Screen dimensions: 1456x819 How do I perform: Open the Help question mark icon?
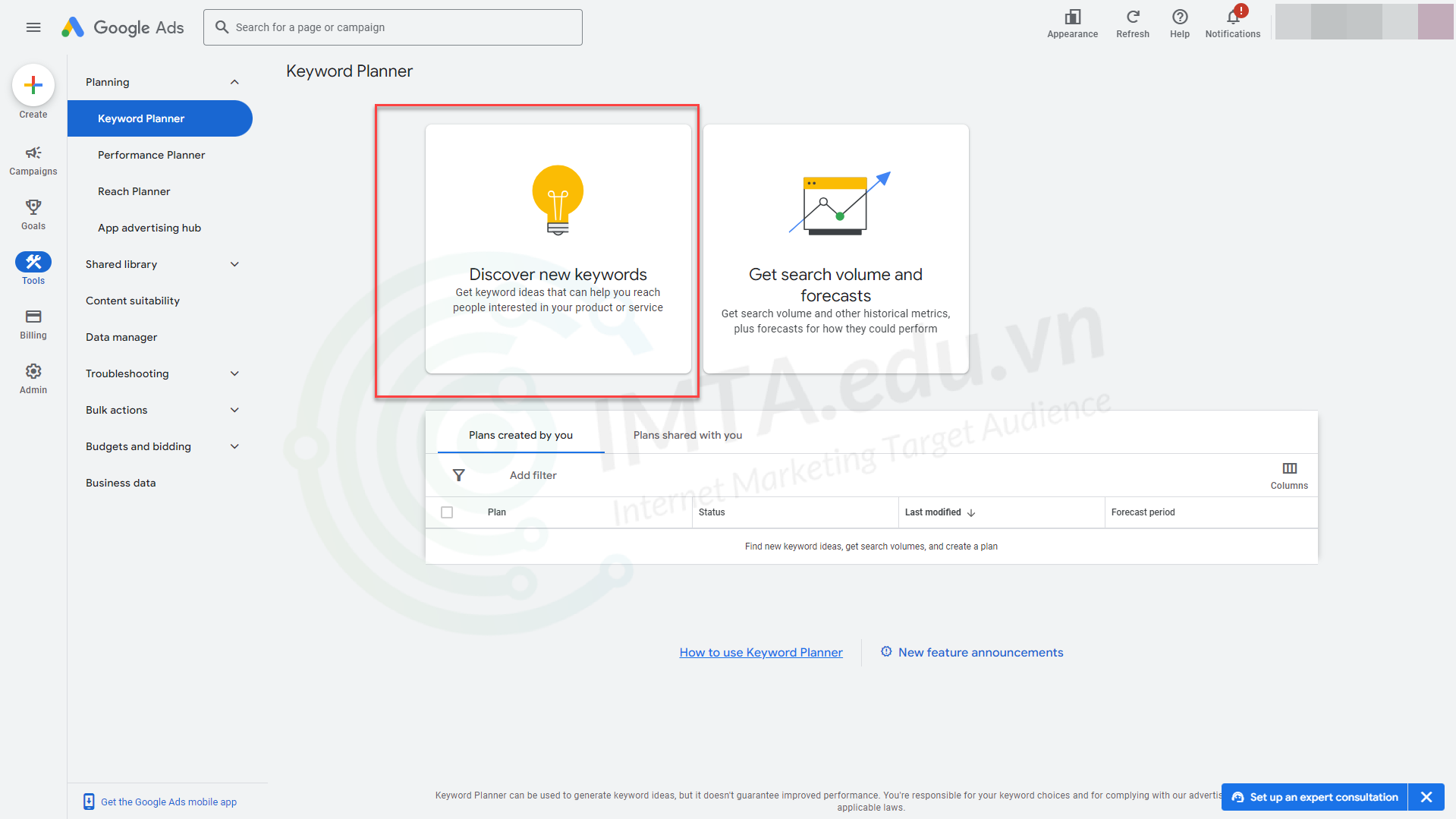(1180, 17)
